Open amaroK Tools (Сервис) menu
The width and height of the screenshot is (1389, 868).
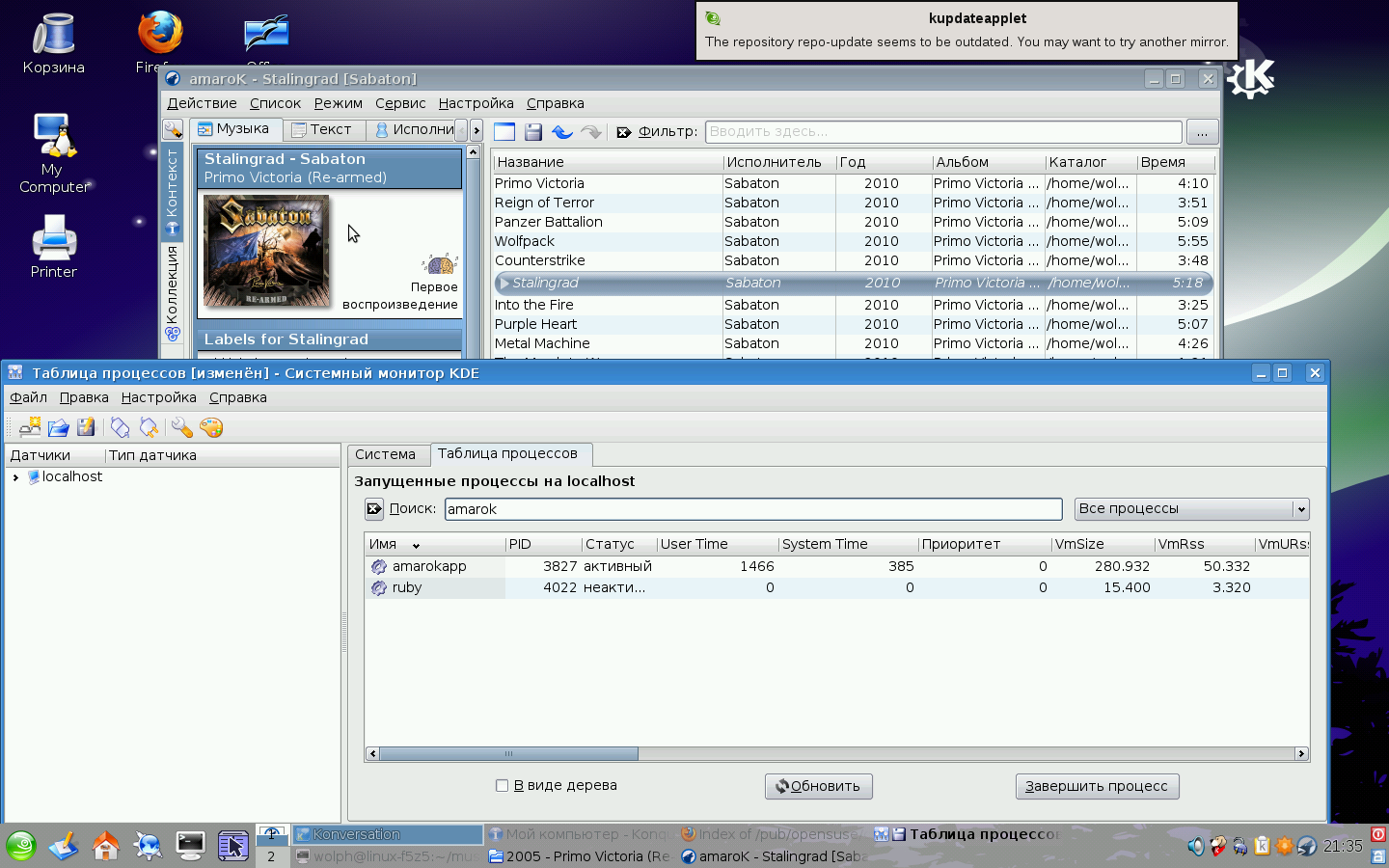400,103
